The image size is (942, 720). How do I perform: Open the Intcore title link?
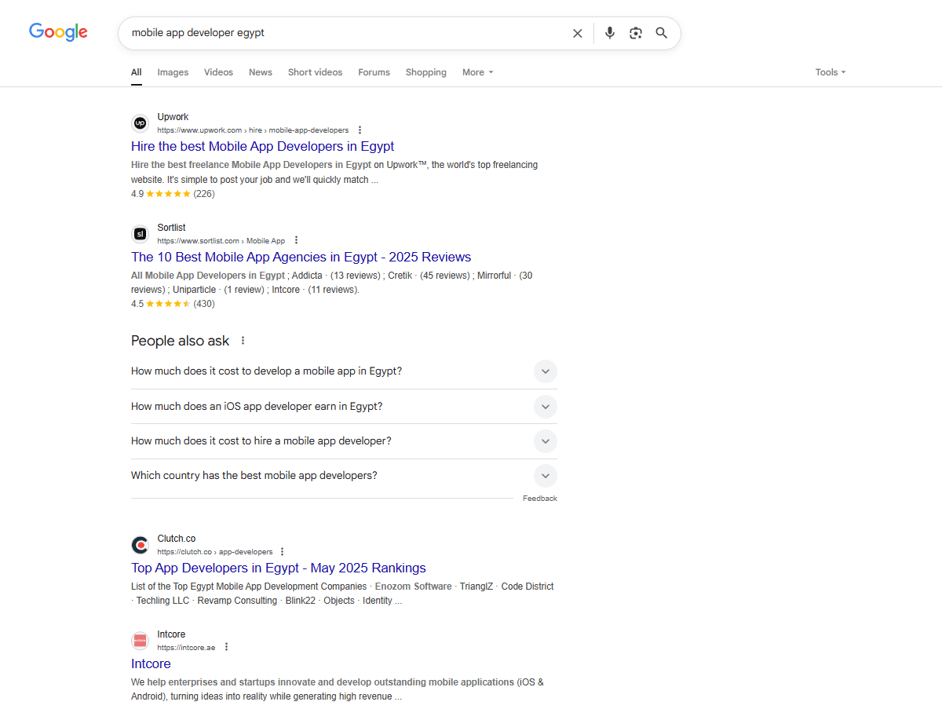point(151,664)
